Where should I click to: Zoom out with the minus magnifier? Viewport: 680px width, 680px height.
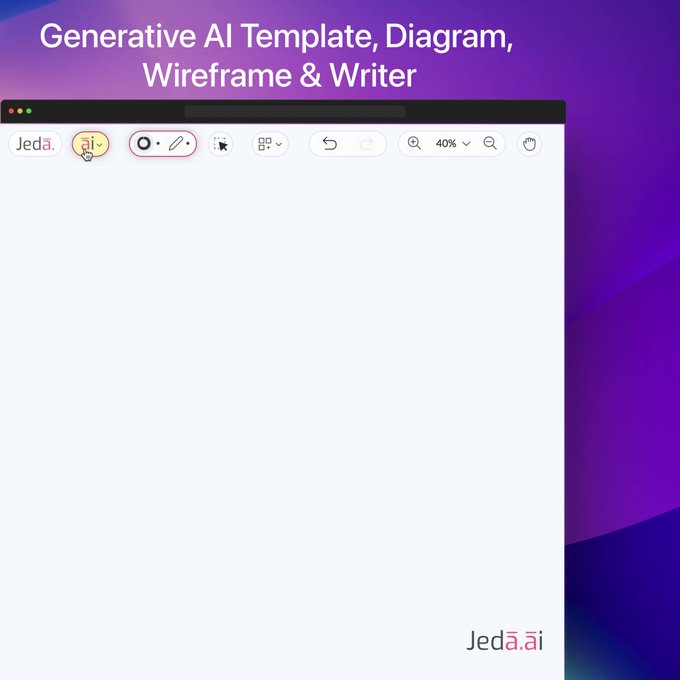click(490, 143)
